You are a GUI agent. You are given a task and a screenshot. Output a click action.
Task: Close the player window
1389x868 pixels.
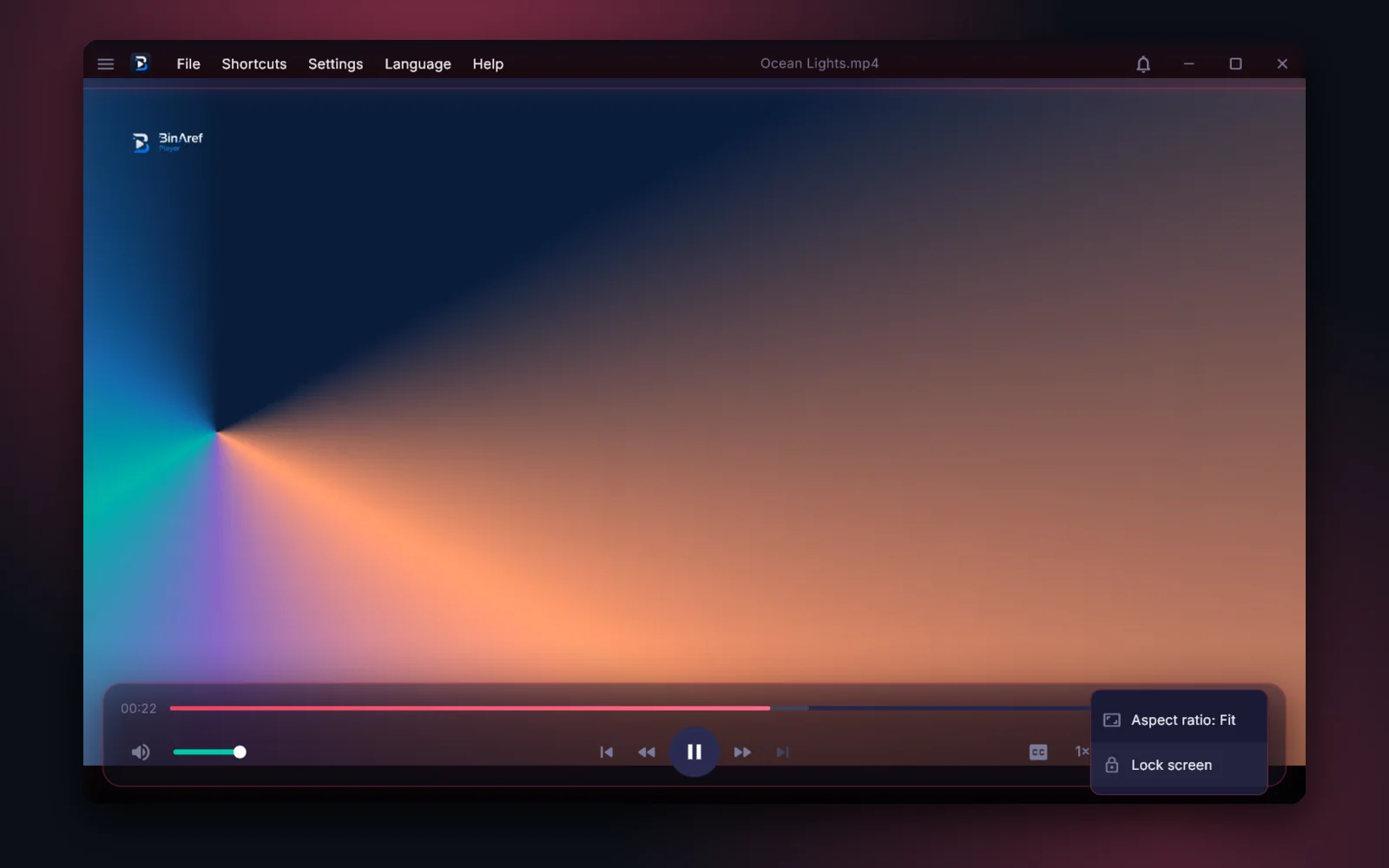1282,64
